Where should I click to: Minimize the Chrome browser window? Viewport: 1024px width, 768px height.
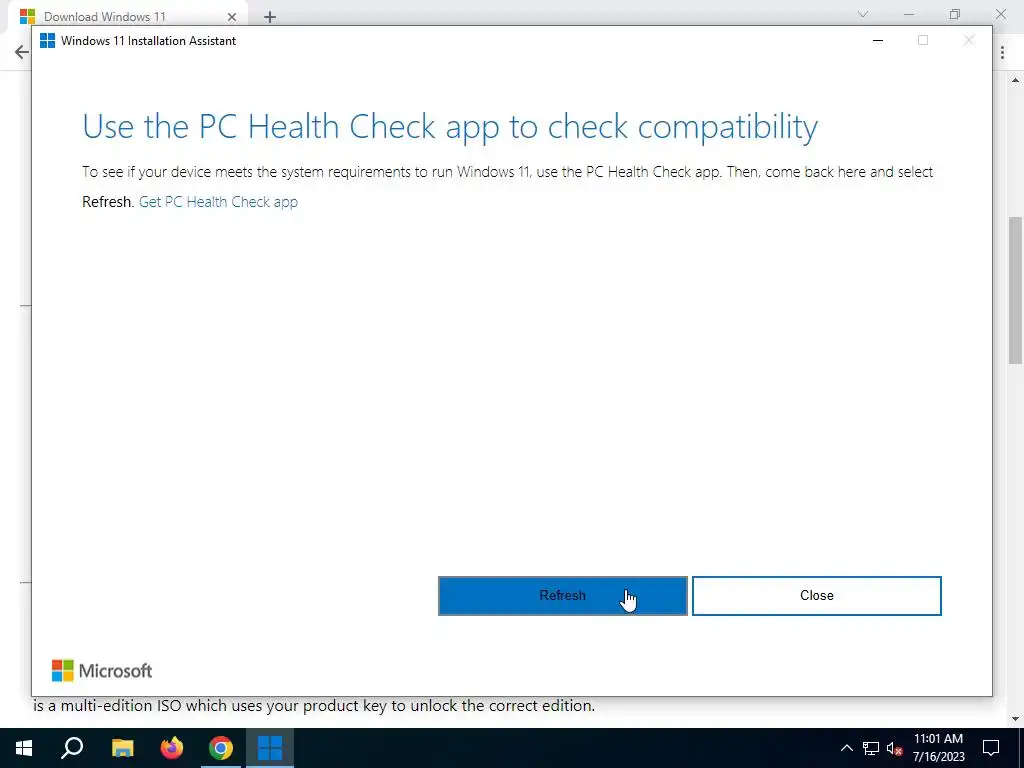909,14
